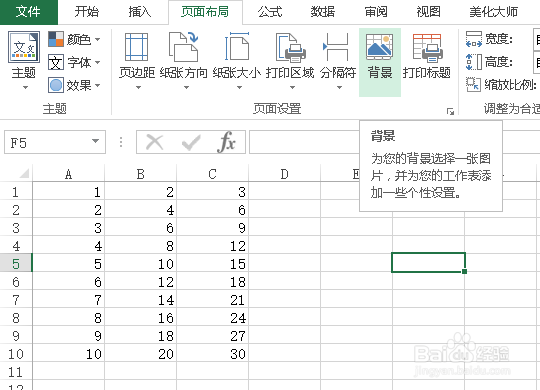Image resolution: width=540 pixels, height=390 pixels.
Task: Click the selected cell F5
Action: 428,263
